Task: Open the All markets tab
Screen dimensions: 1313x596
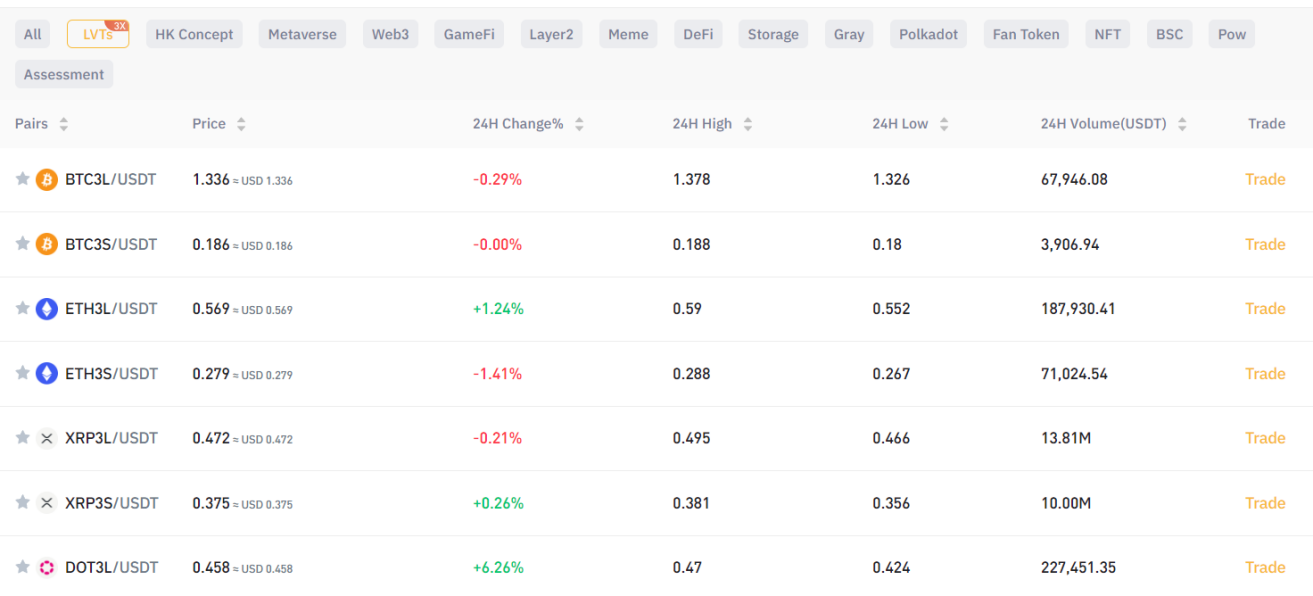Action: pyautogui.click(x=33, y=34)
